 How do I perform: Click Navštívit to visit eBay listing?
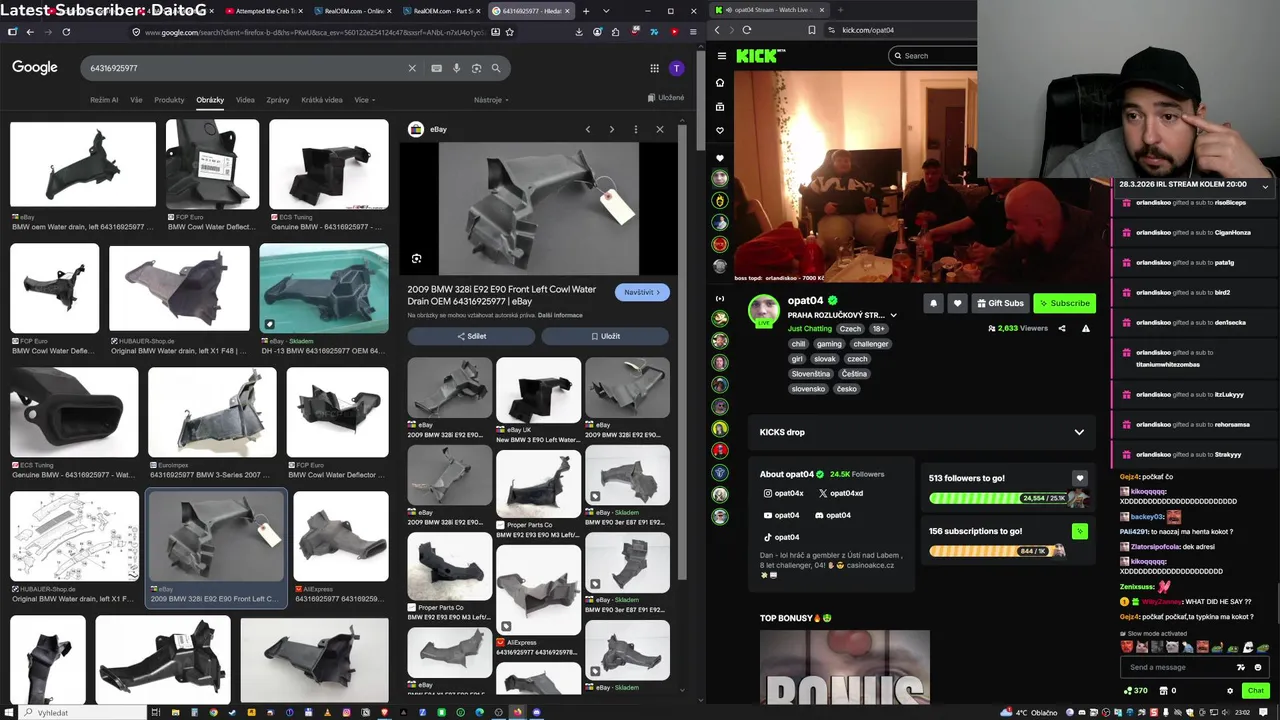tap(642, 292)
